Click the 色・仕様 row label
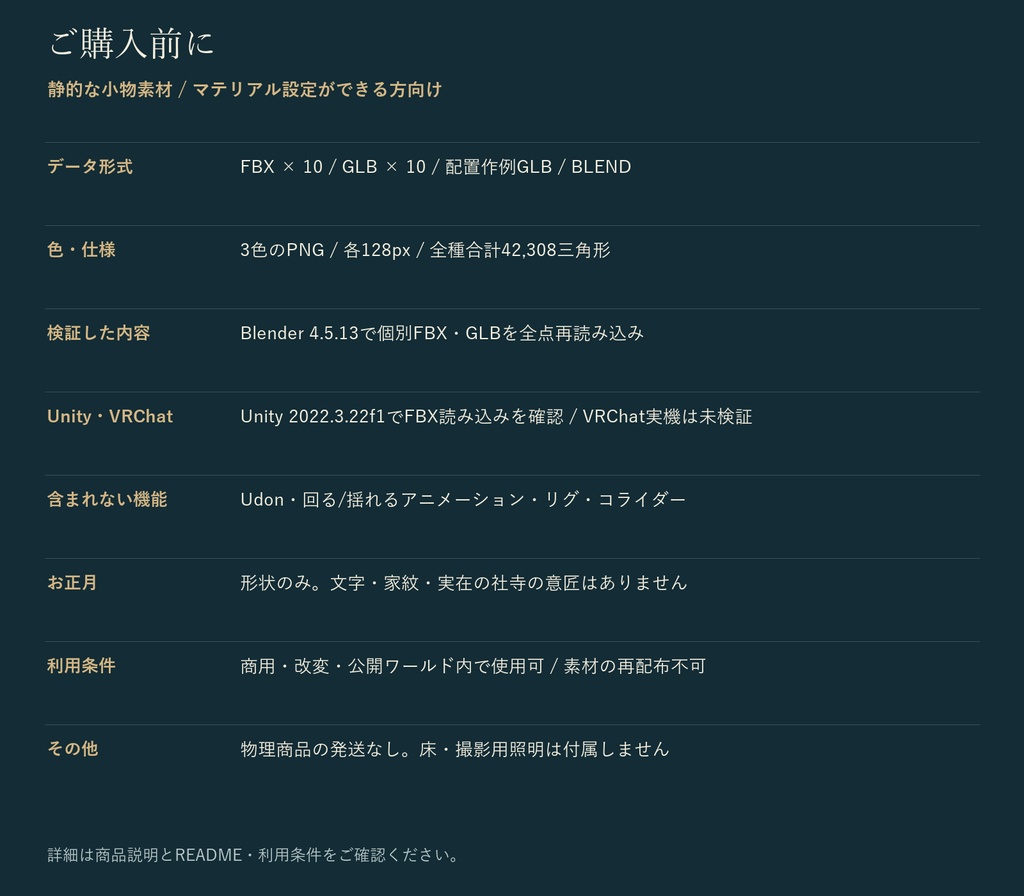 pos(82,249)
